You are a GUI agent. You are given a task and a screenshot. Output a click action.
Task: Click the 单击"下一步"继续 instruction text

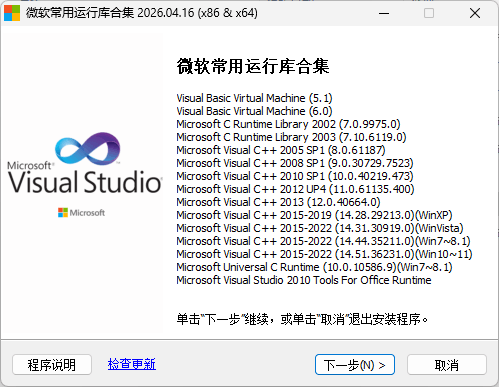pyautogui.click(x=302, y=319)
